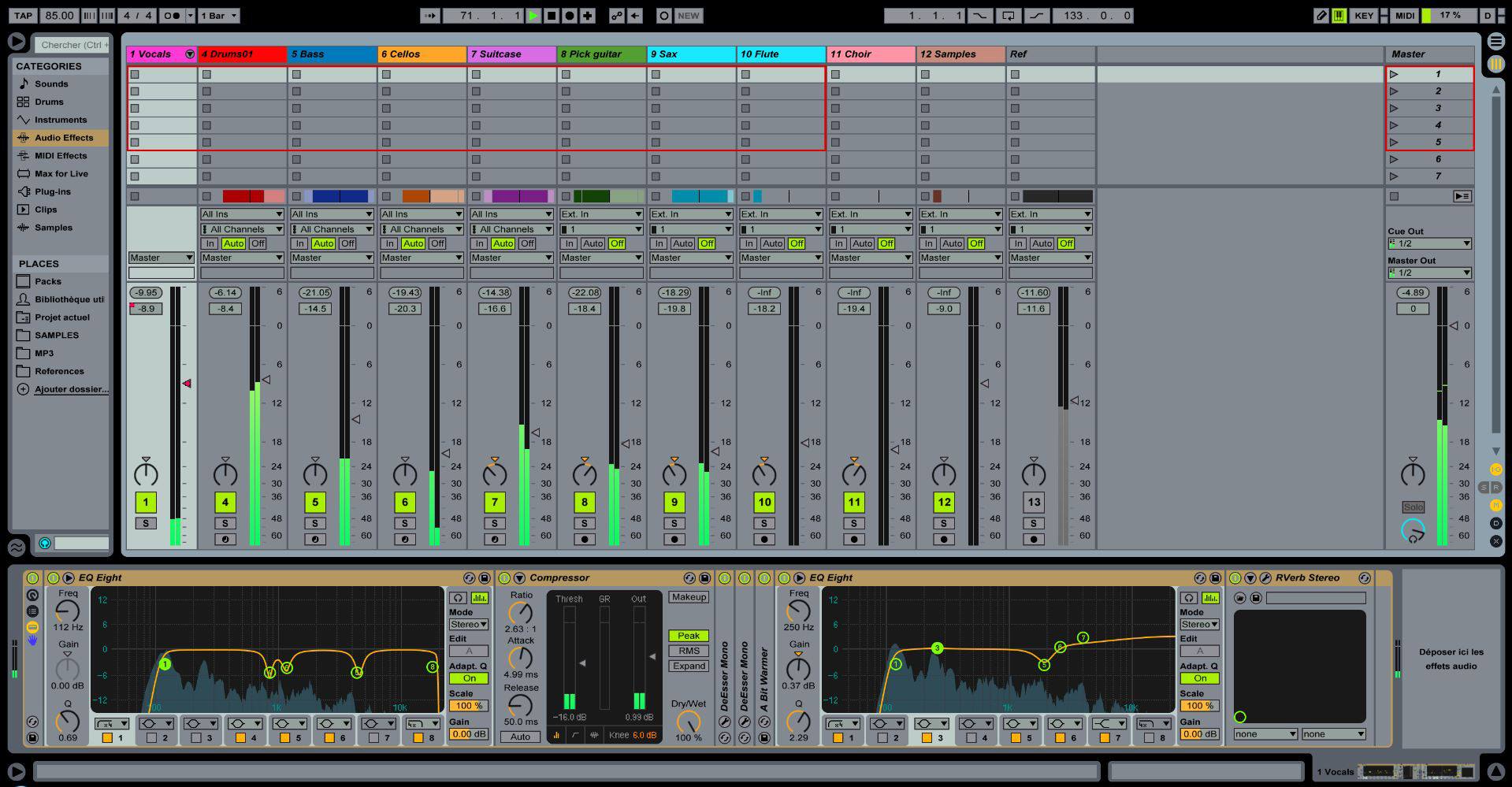The height and width of the screenshot is (787, 1512).
Task: Open Plug-ins category in the browser
Action: click(52, 191)
